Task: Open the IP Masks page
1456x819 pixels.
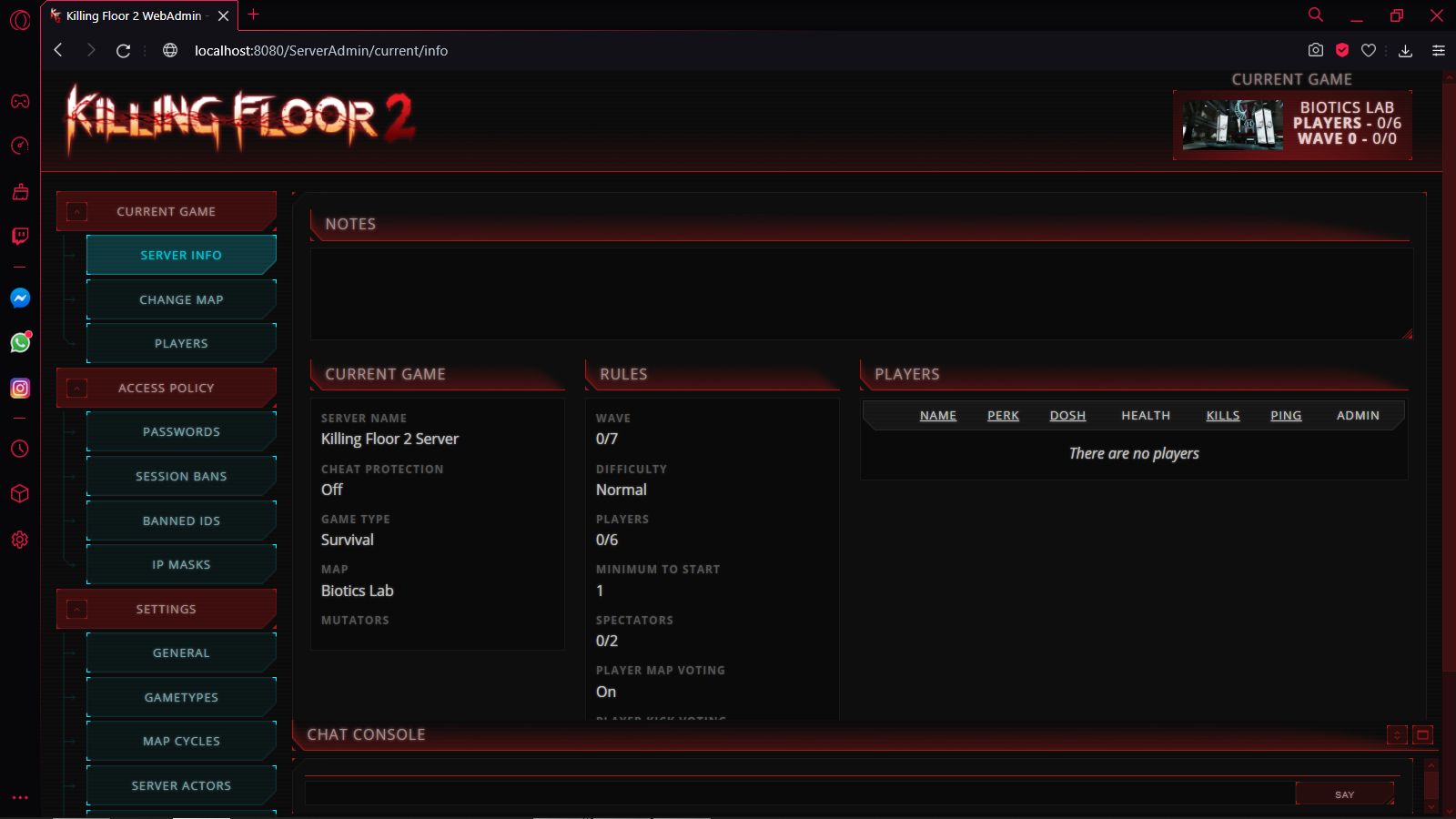Action: [181, 565]
